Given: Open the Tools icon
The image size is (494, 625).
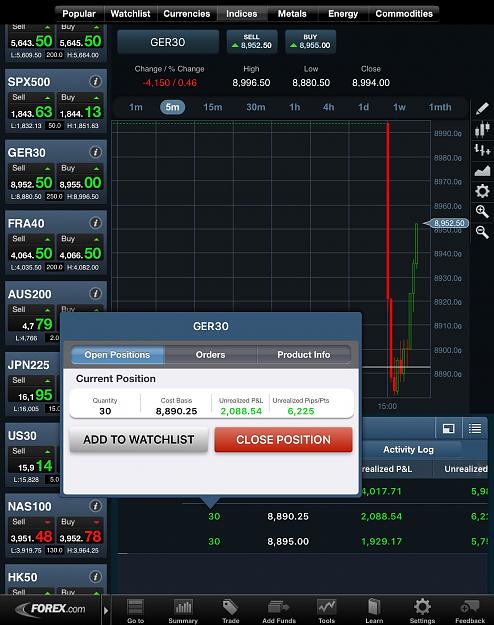Looking at the screenshot, I should tap(327, 611).
